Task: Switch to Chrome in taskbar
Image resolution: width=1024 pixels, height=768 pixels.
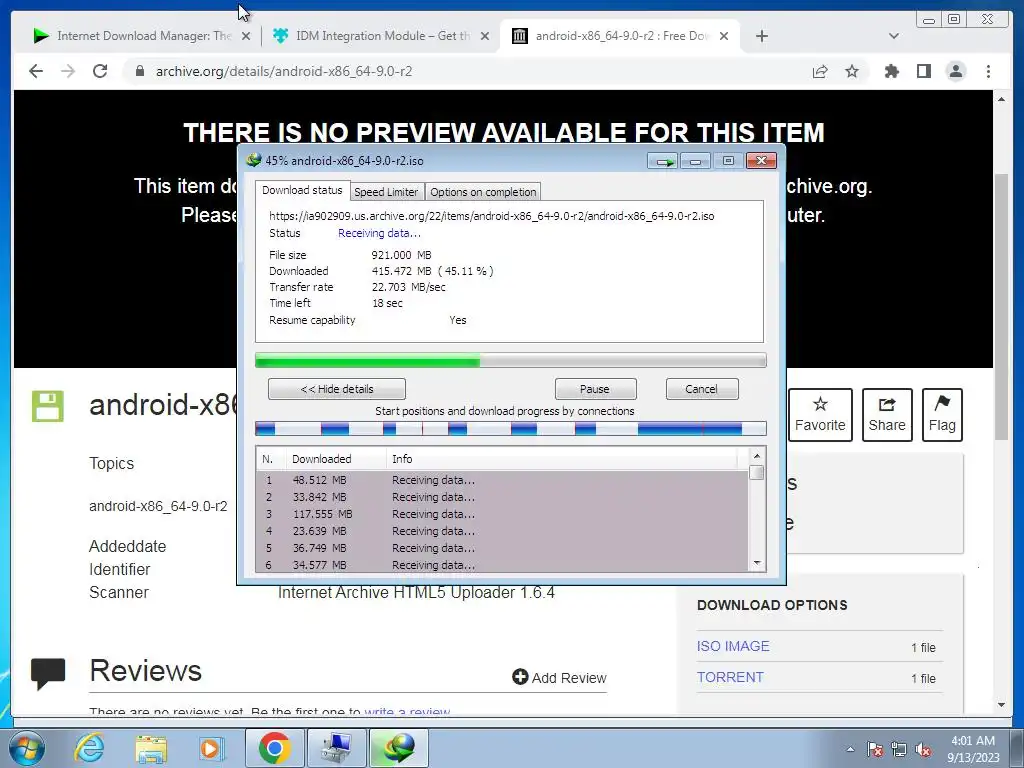Action: (274, 748)
